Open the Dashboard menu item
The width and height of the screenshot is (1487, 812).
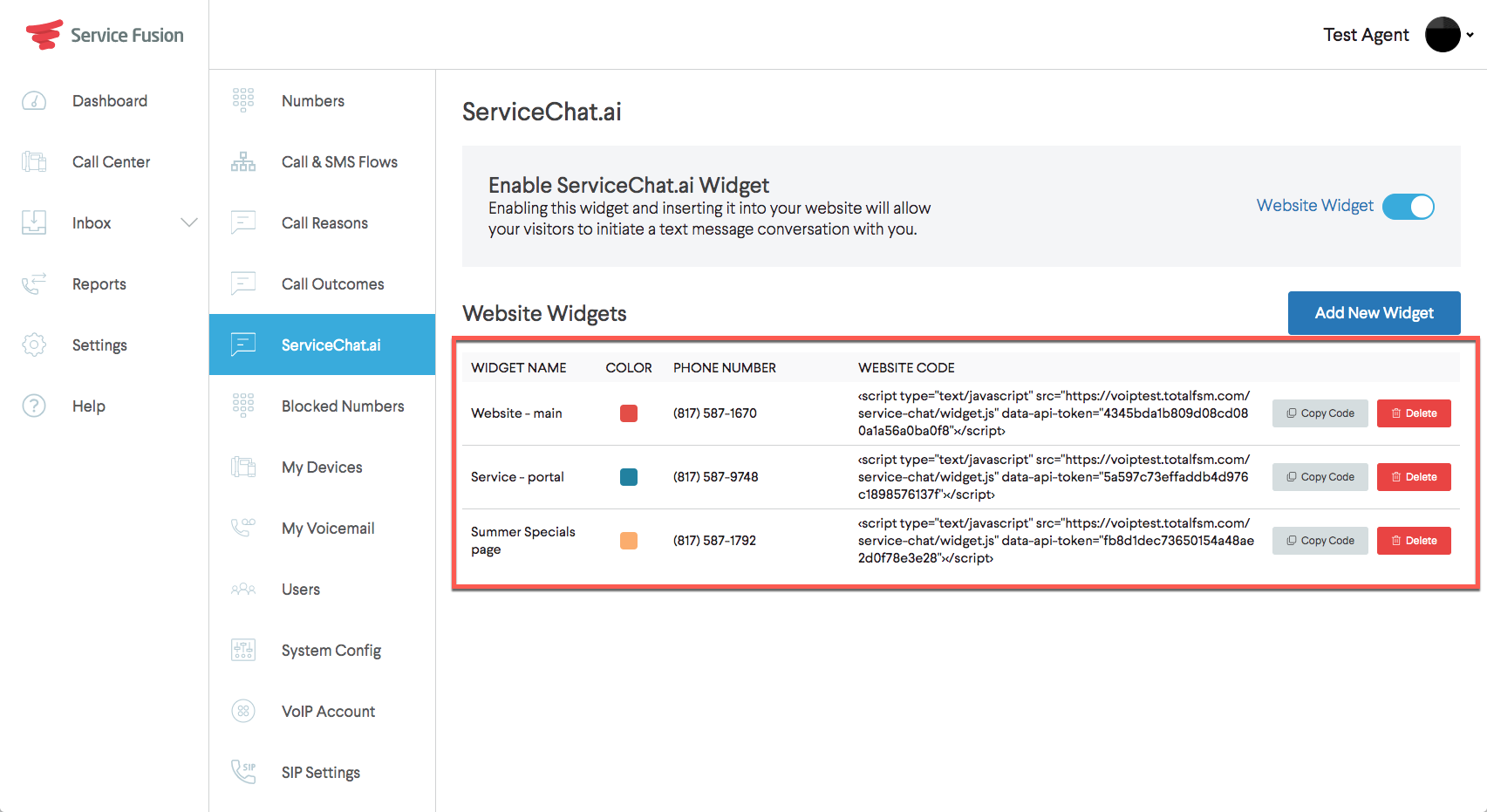coord(110,101)
